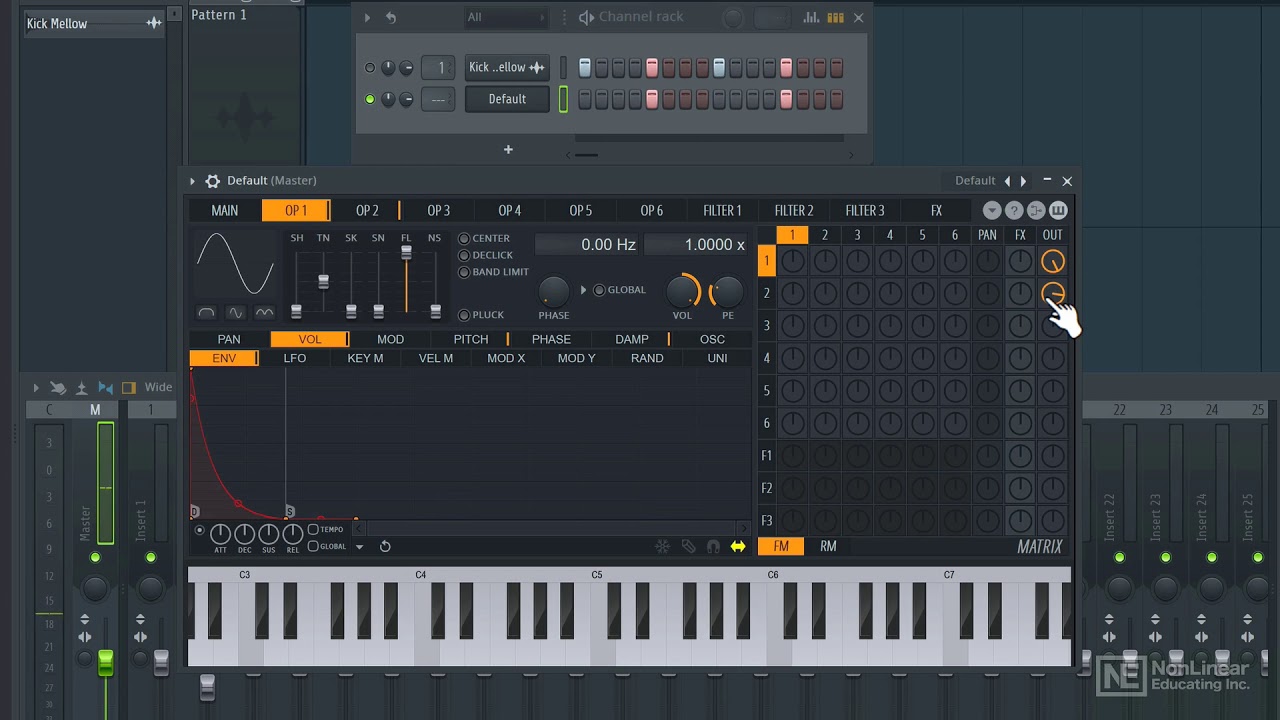Screen dimensions: 1280x720
Task: Open mixer track selector for Default channel
Action: coord(438,99)
